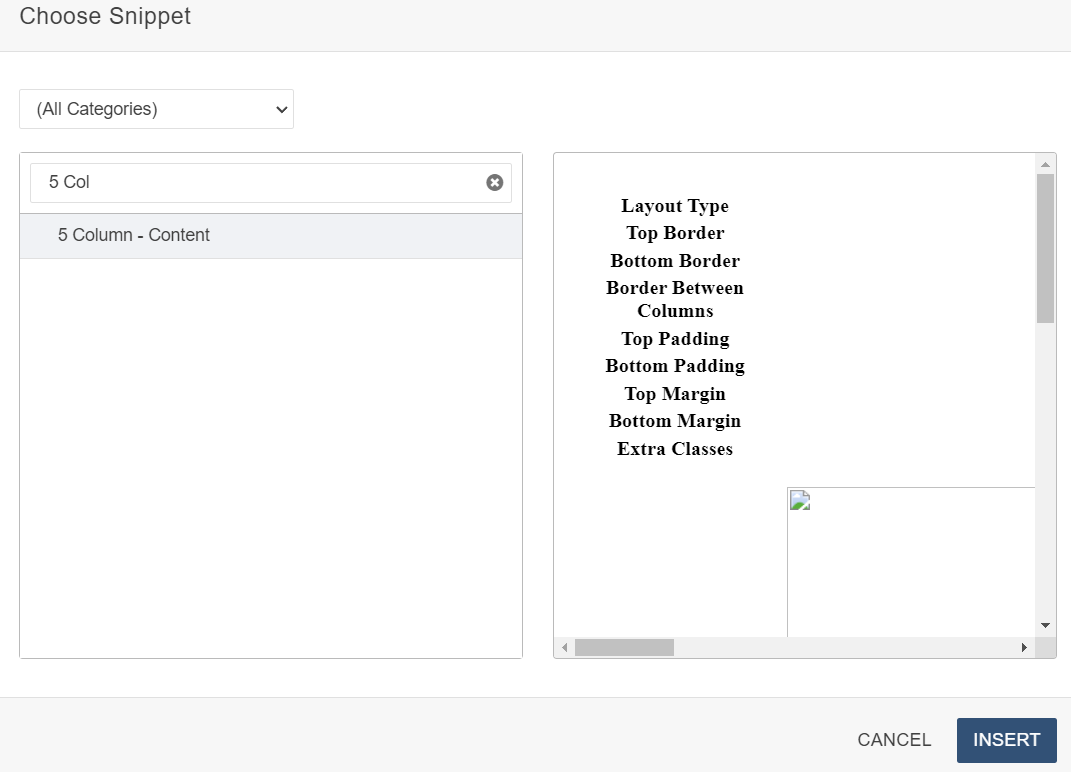The image size is (1071, 772).
Task: Click the broken image icon in preview
Action: tap(799, 500)
